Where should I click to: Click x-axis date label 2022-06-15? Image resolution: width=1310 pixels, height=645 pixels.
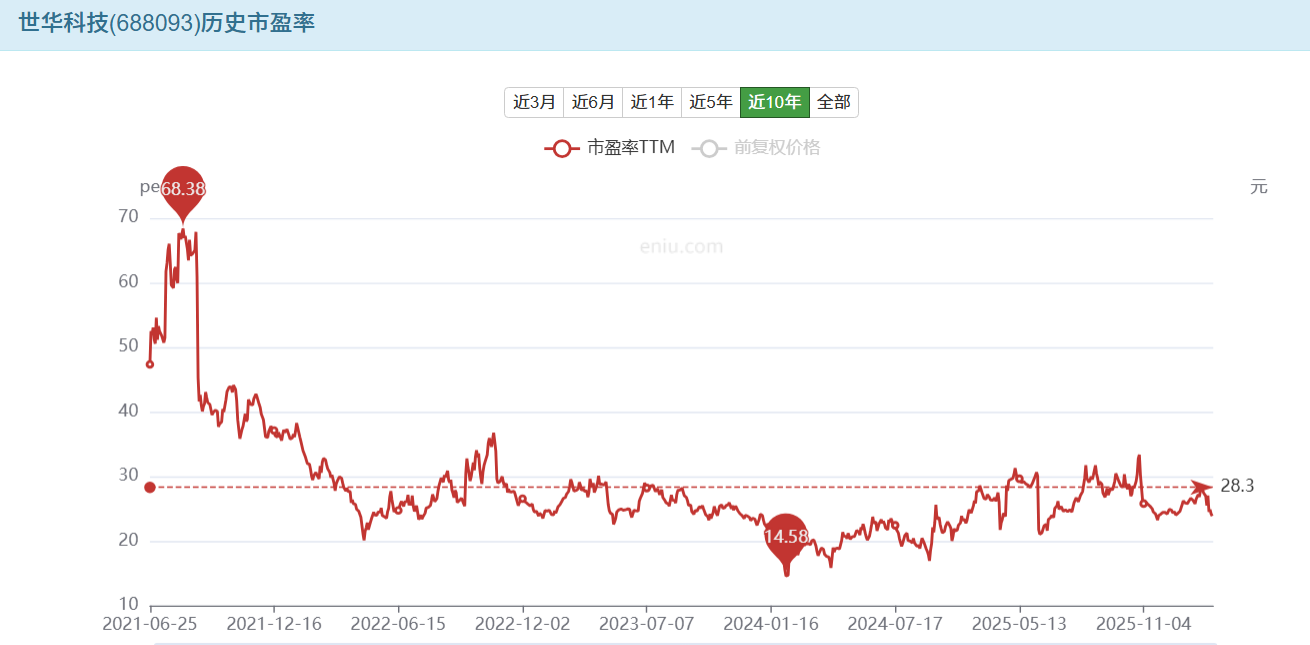[x=398, y=623]
